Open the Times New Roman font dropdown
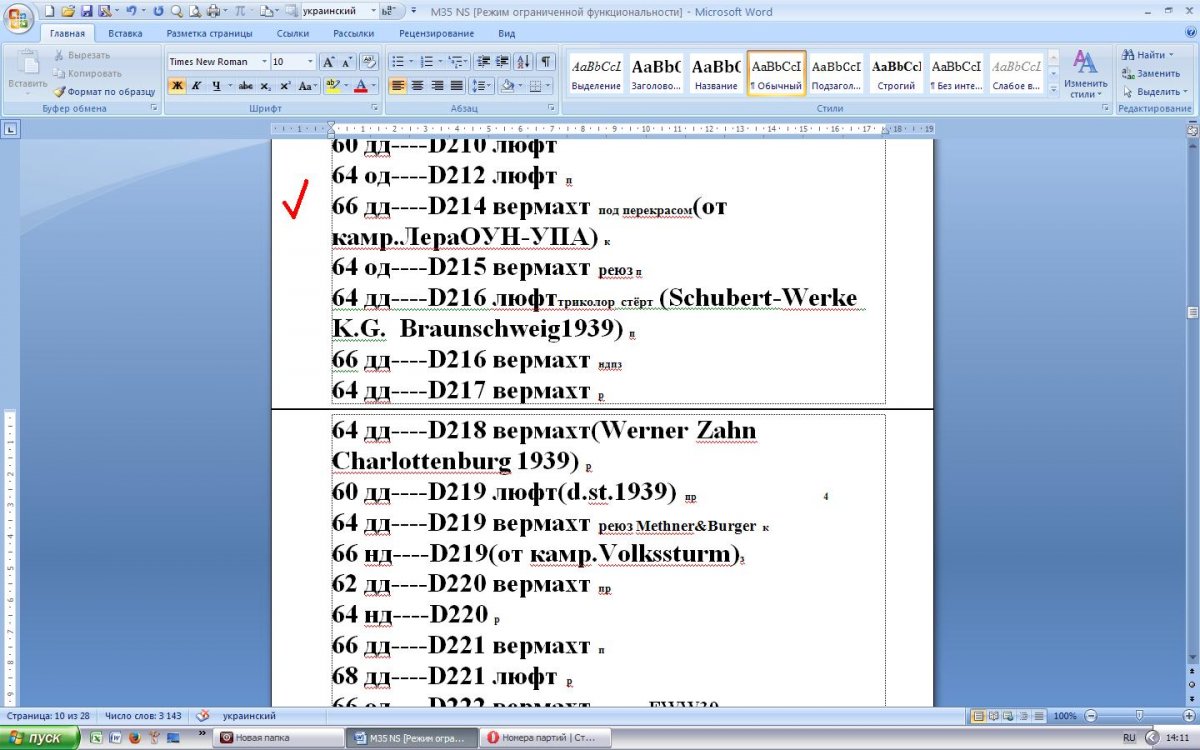 tap(264, 62)
